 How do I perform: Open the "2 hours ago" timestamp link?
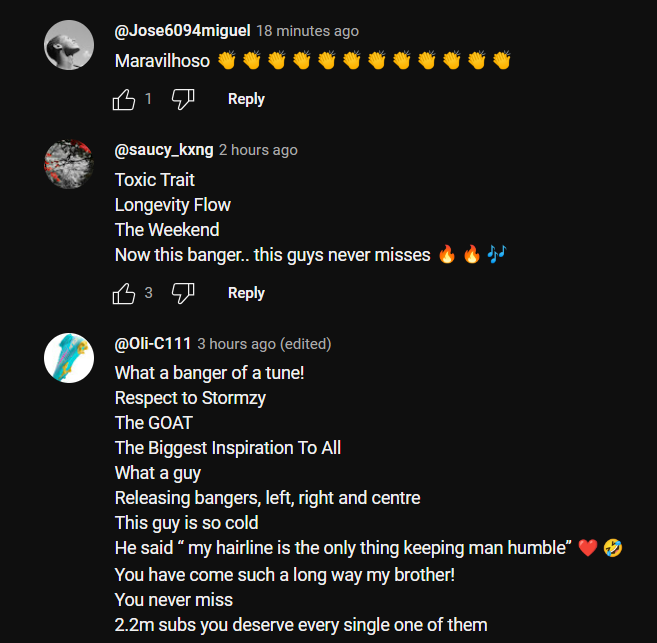pos(258,150)
